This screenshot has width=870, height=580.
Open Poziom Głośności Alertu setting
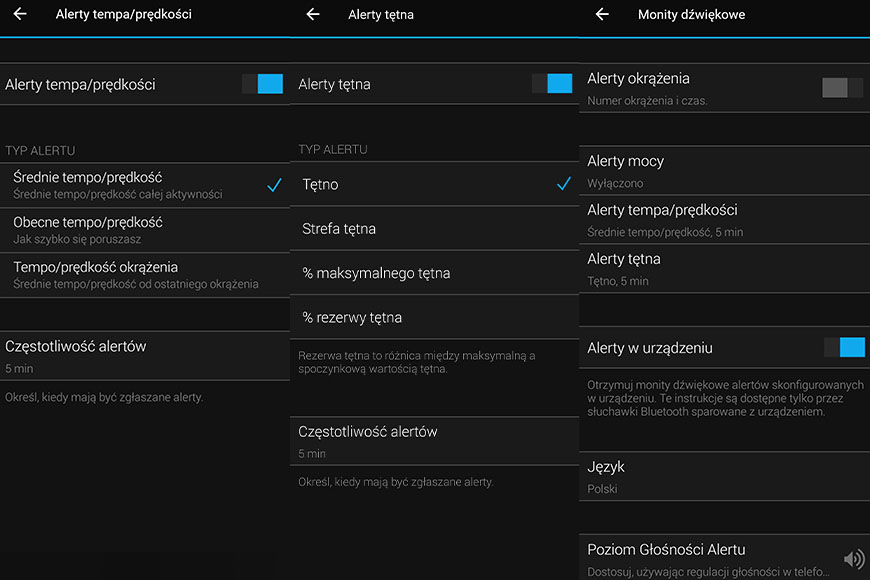click(x=725, y=558)
